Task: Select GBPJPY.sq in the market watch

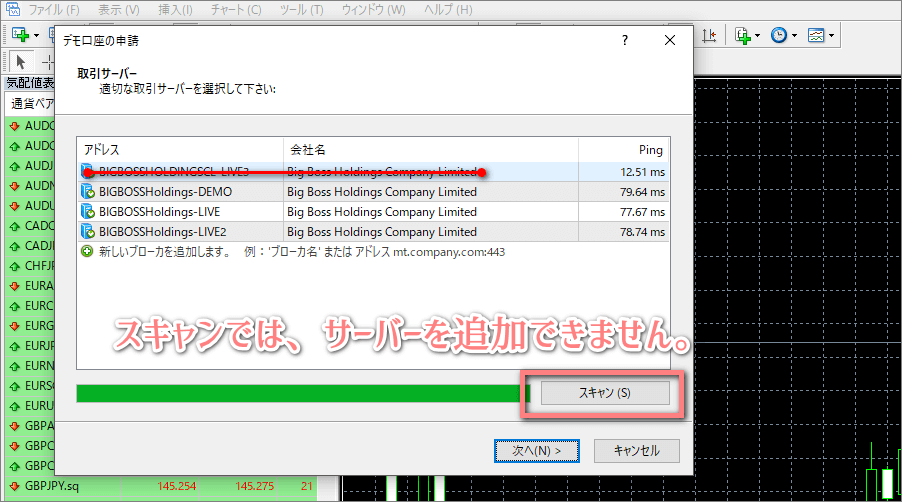Action: (x=52, y=486)
